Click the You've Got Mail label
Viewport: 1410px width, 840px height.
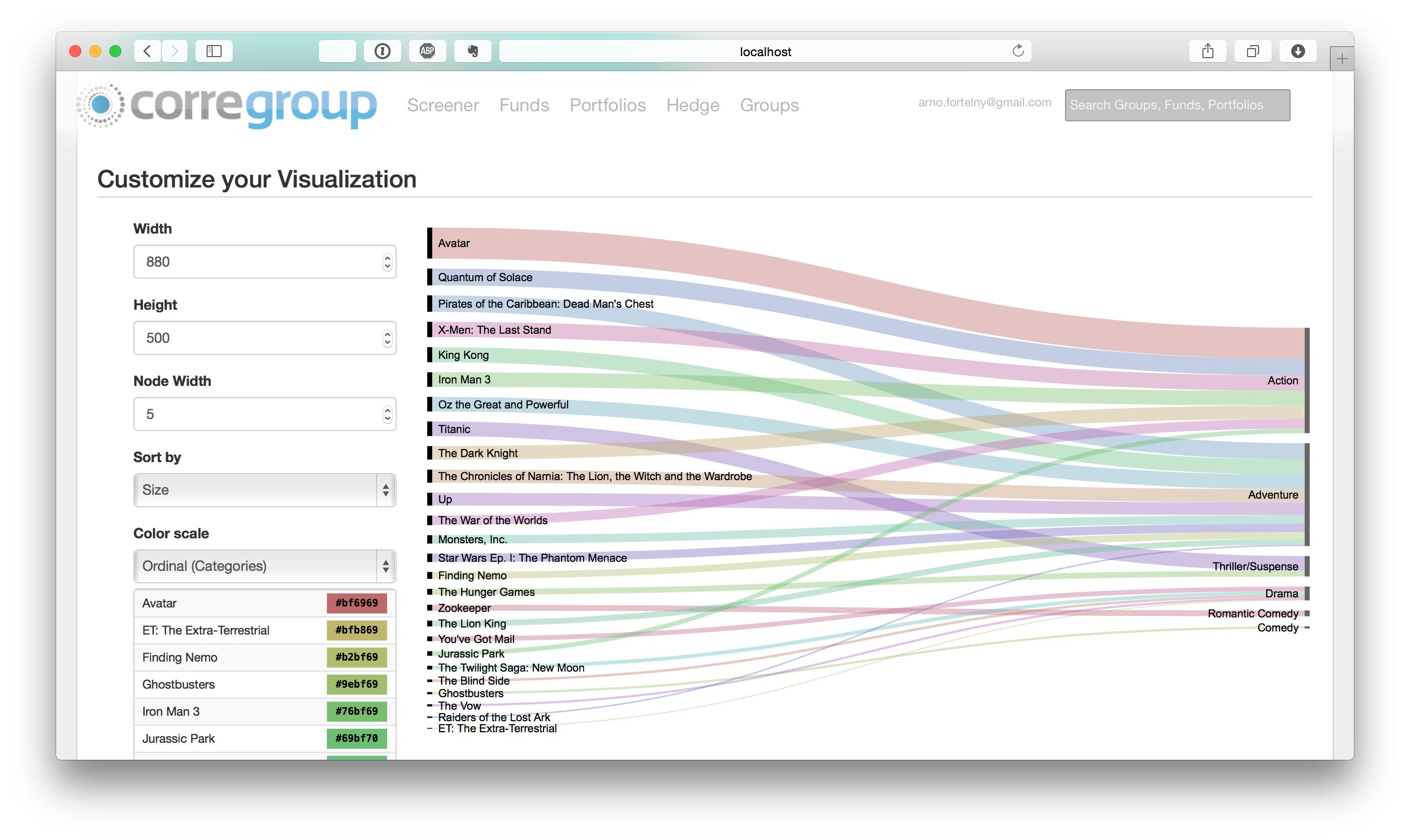pyautogui.click(x=476, y=639)
